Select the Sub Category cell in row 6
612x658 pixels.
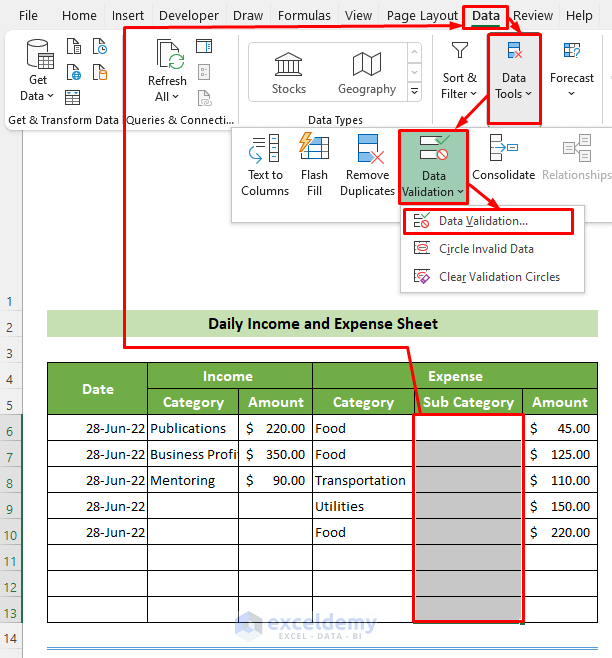(468, 428)
